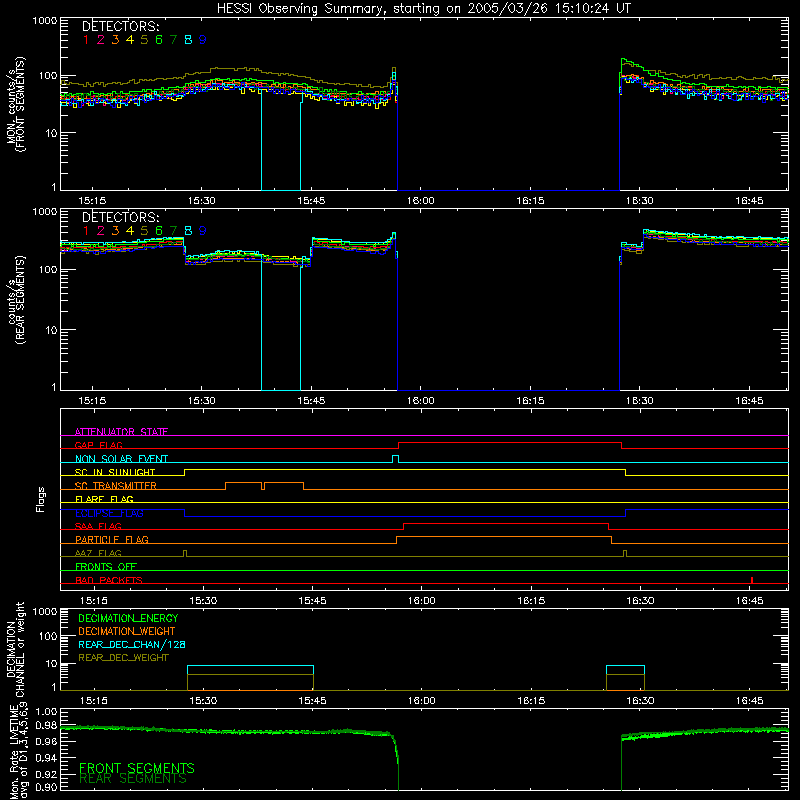The height and width of the screenshot is (800, 800).
Task: Click the FLARE_FLAG label
Action: pos(104,499)
